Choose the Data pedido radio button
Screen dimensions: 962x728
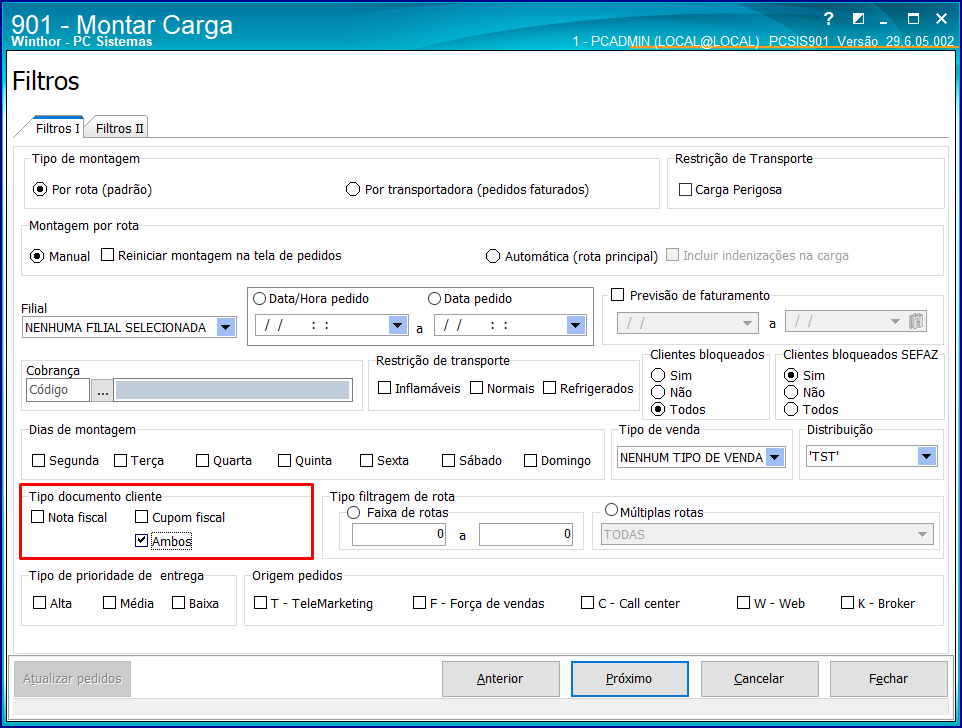click(434, 299)
